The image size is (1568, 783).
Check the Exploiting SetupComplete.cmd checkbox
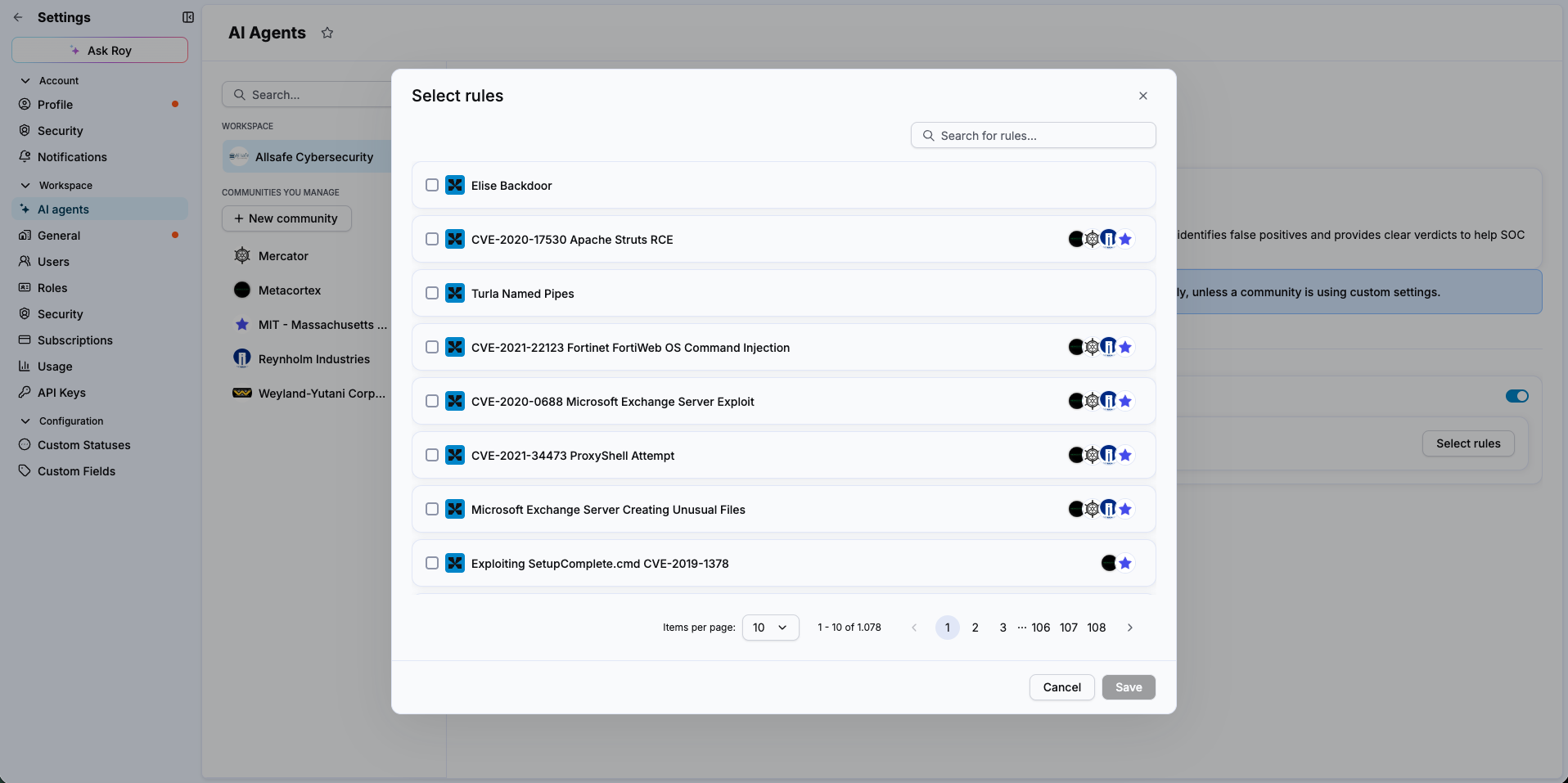pyautogui.click(x=432, y=564)
